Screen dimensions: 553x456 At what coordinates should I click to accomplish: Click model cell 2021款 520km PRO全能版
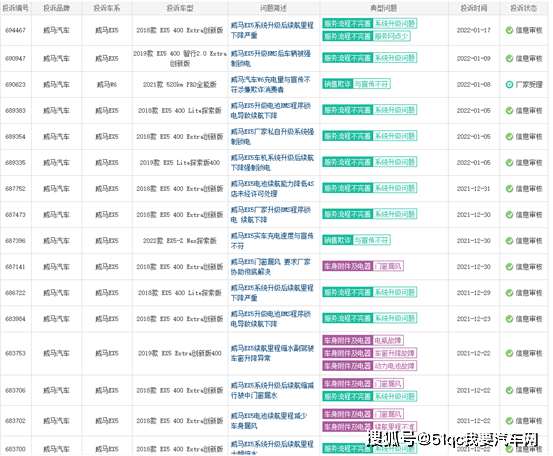point(180,85)
